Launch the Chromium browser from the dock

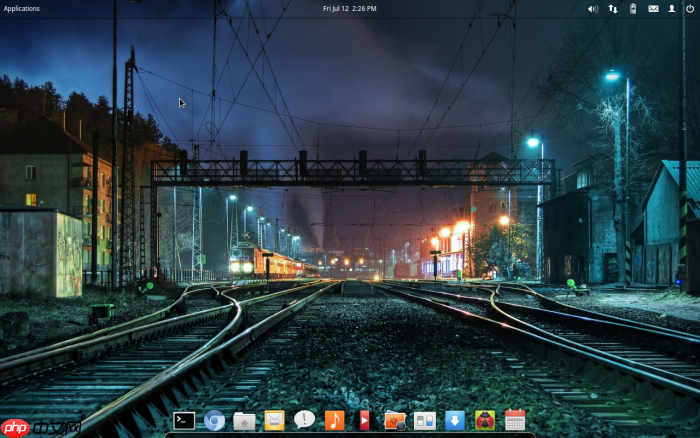[214, 421]
